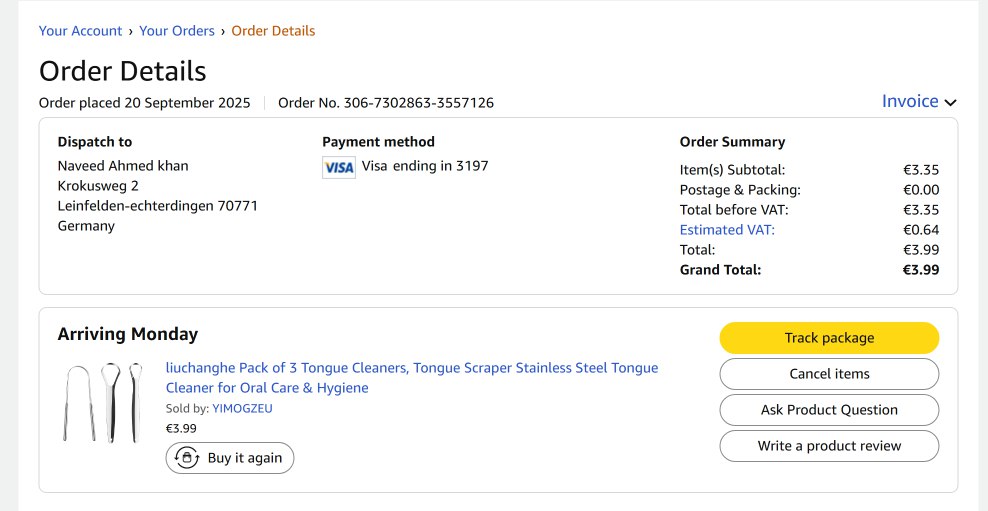Select Ask Product Question button
The width and height of the screenshot is (988, 511).
coord(829,410)
